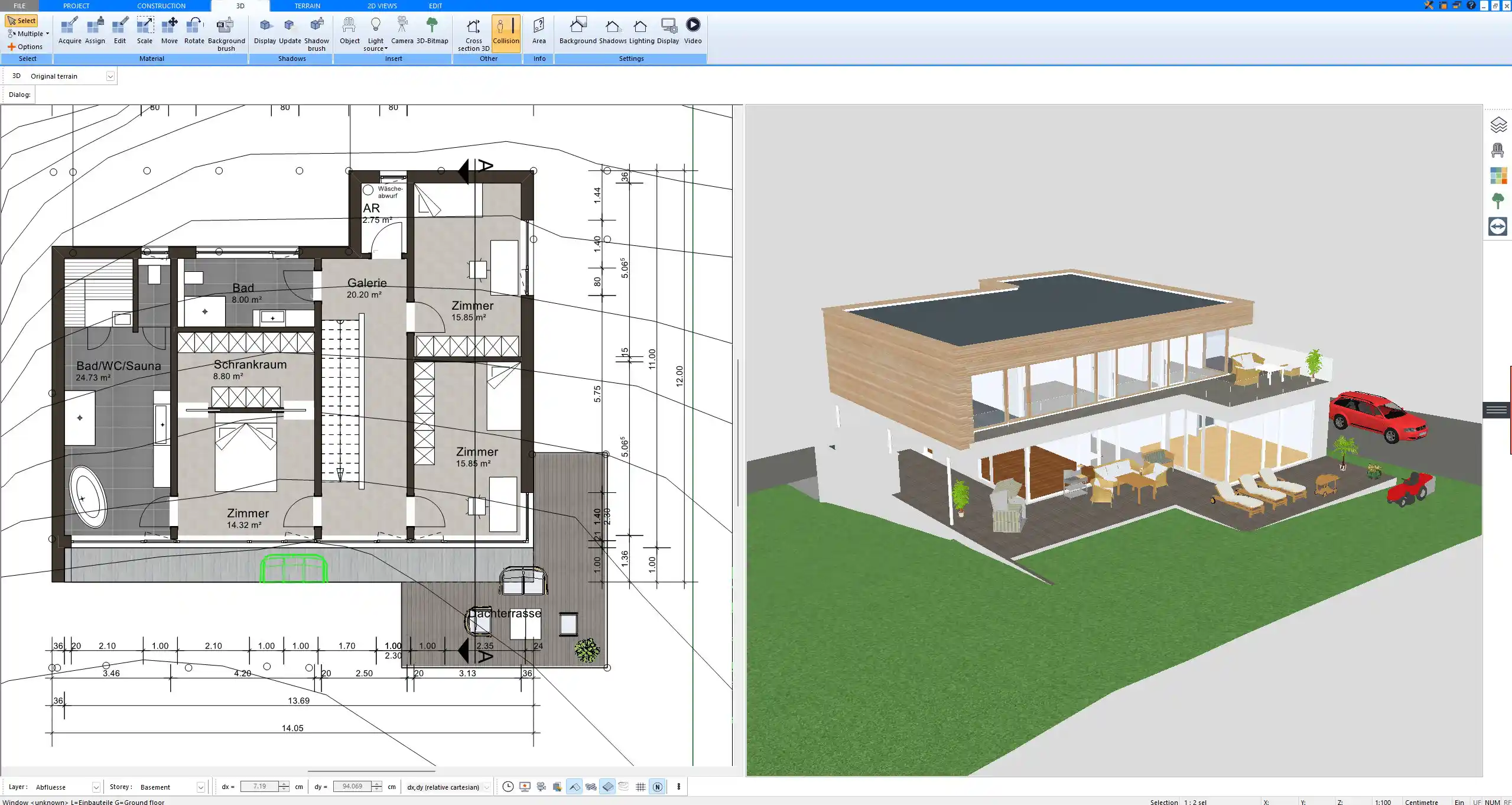Open the Original terrain dropdown
This screenshot has height=805, width=1512.
(x=111, y=76)
